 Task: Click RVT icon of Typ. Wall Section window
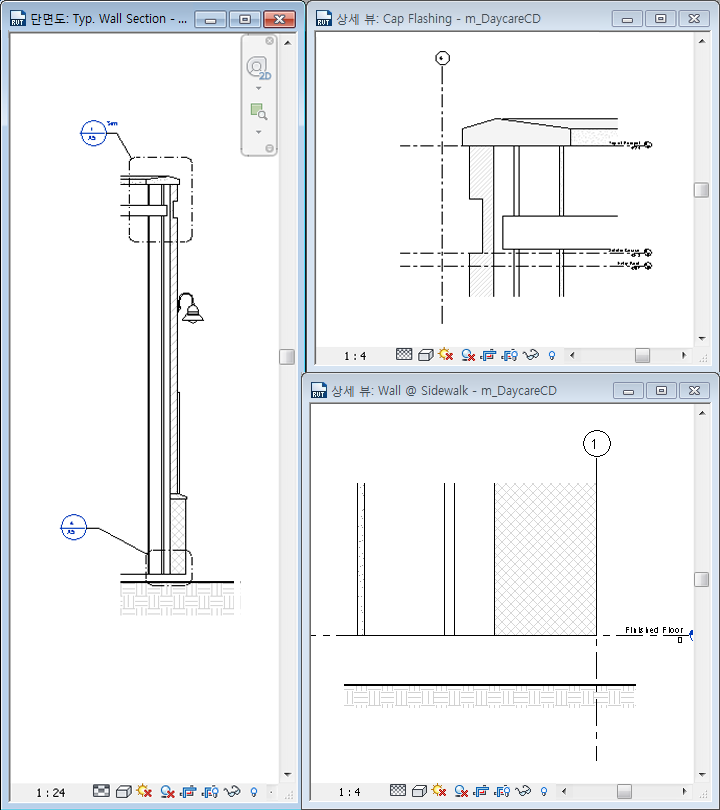pos(17,19)
